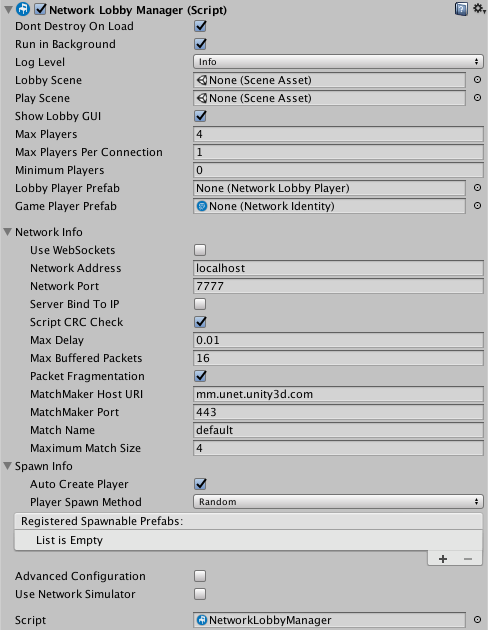Click the Network Port field
The height and width of the screenshot is (630, 488).
click(338, 286)
